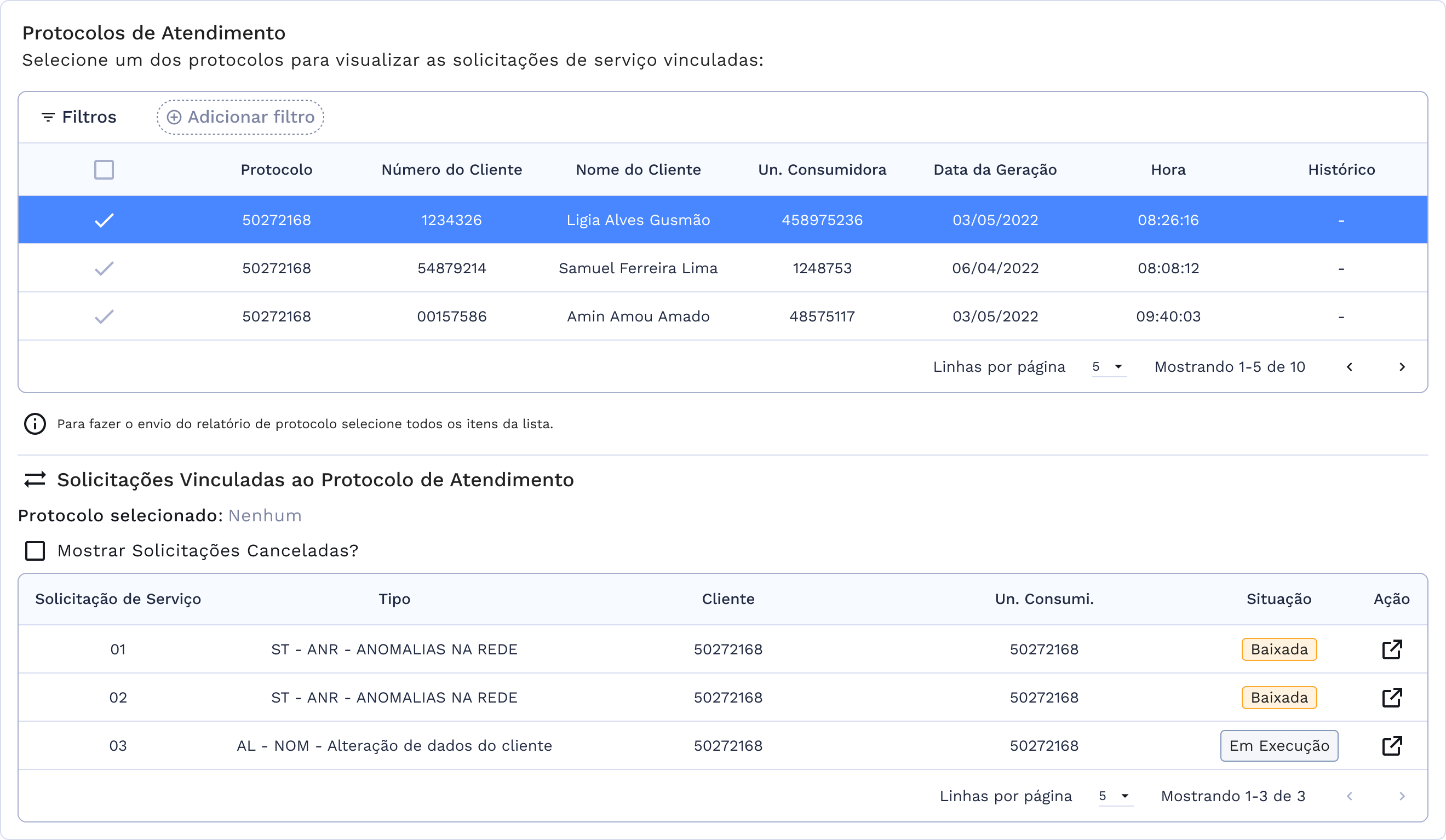
Task: Click the Data da Geração column header
Action: (x=995, y=170)
